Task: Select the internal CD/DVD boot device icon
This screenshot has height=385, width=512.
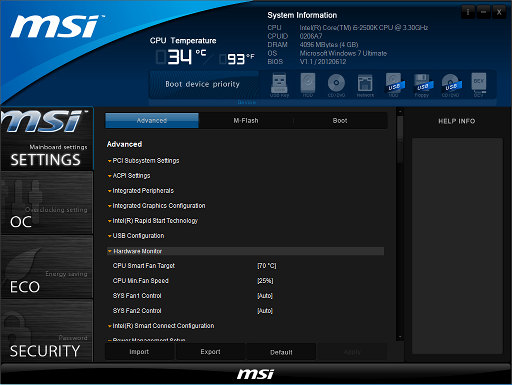Action: click(x=336, y=85)
